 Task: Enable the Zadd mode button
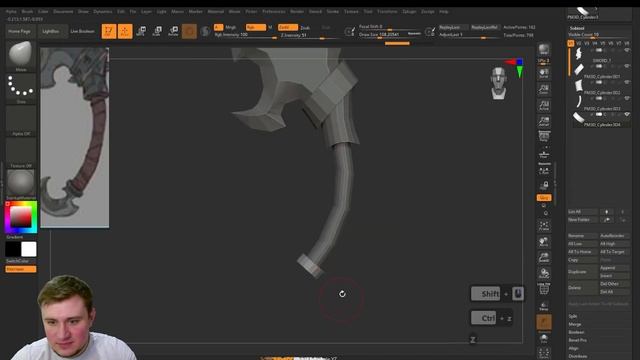288,27
